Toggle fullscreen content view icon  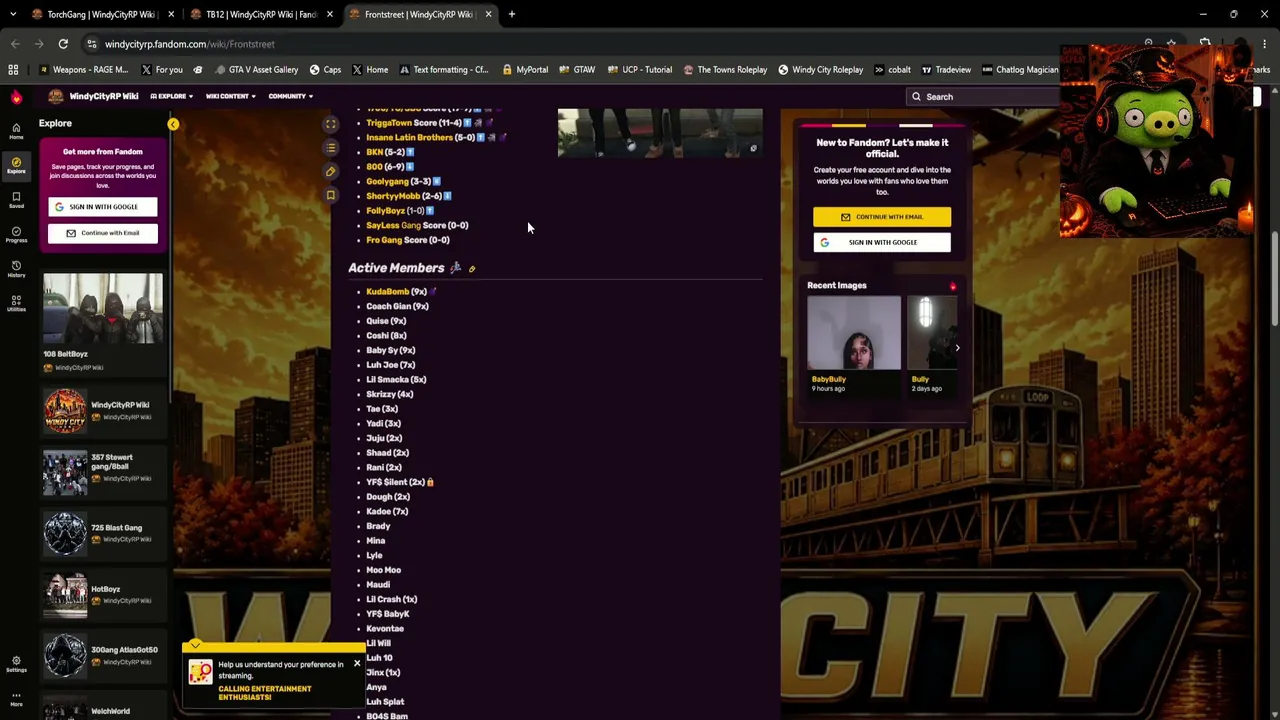(331, 124)
